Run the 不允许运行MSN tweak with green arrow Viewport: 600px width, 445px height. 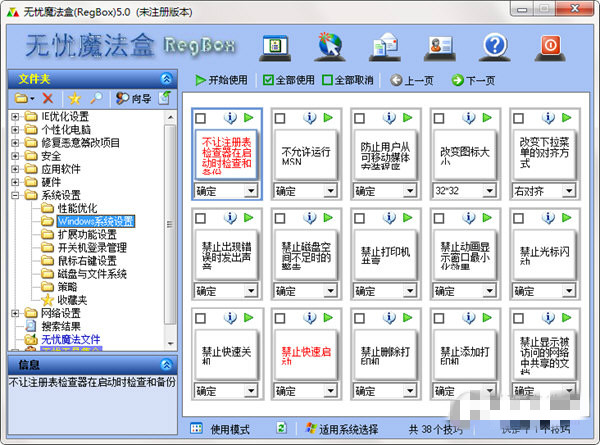coord(328,117)
